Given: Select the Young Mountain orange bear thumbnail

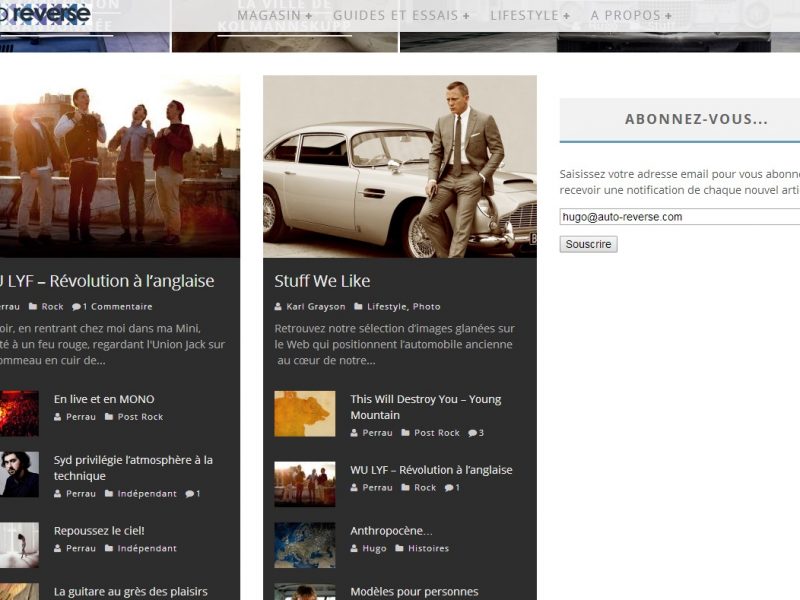Looking at the screenshot, I should click(x=304, y=414).
